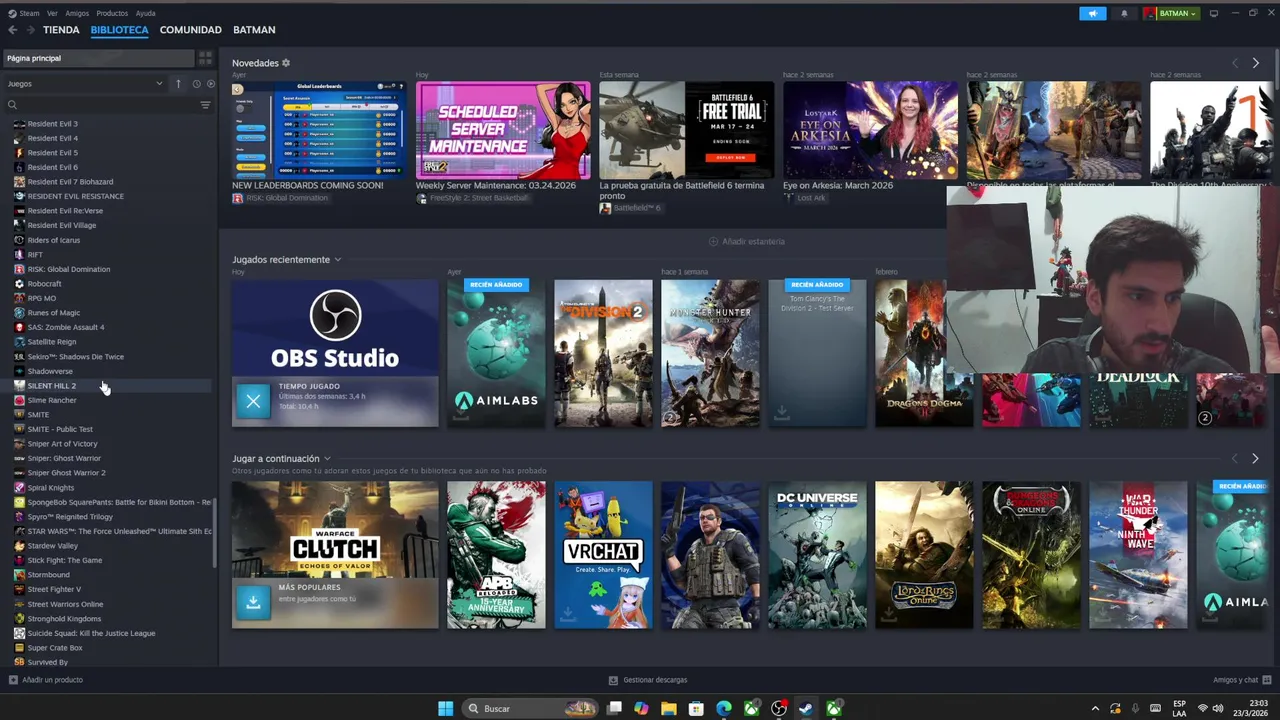Open the NEW LEADERBOARDS COMING SOON news thumbnail
This screenshot has height=720, width=1280.
[x=319, y=130]
